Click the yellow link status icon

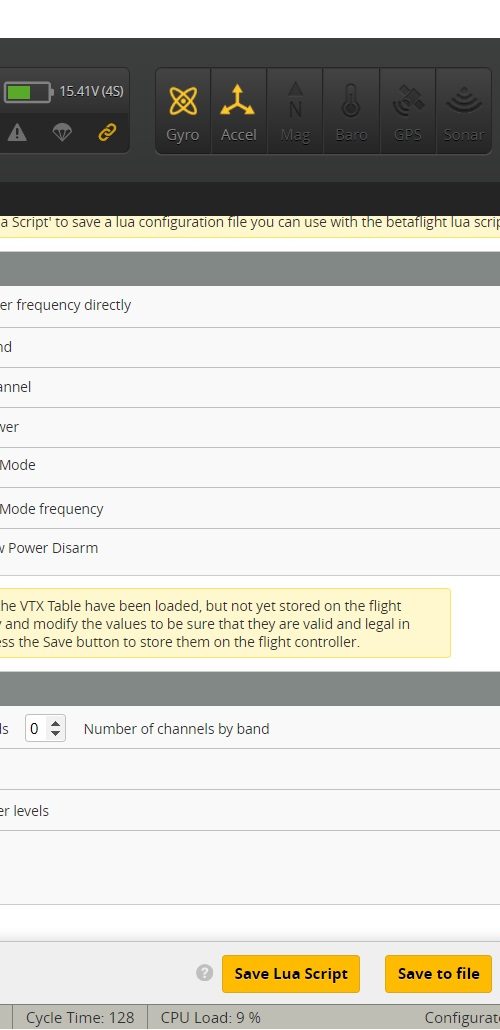[x=106, y=133]
